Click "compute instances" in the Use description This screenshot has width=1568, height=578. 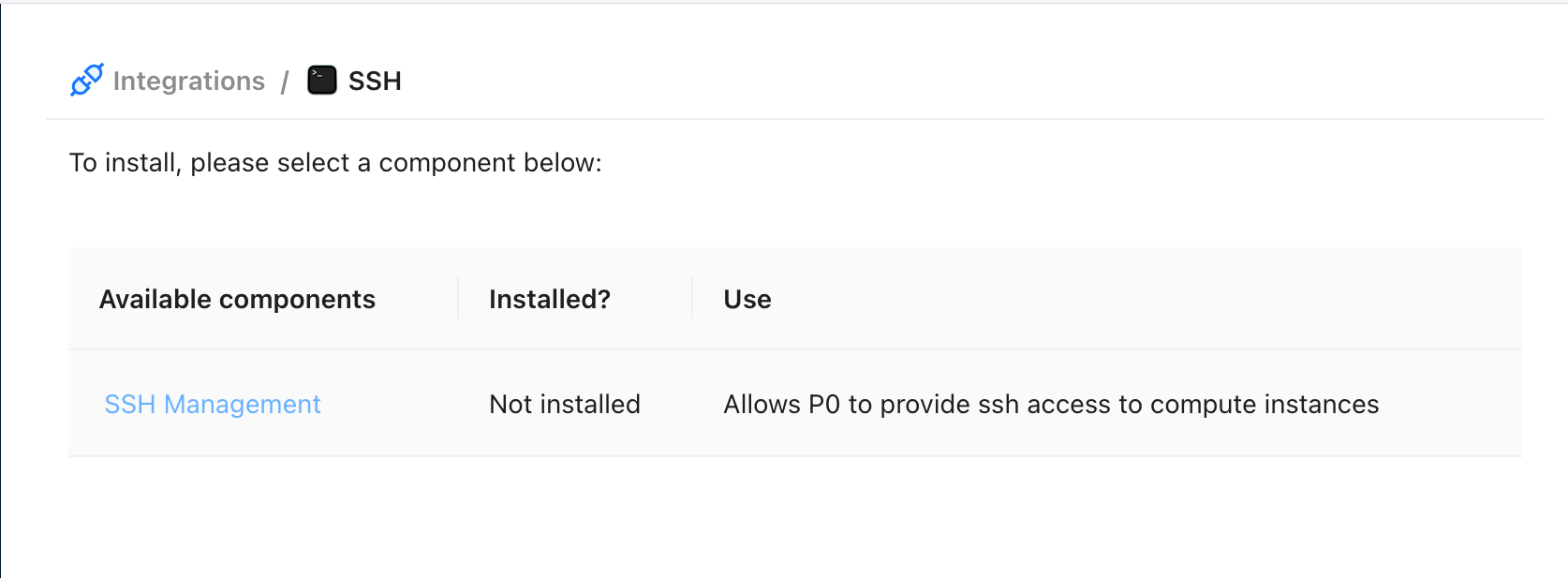click(x=1265, y=405)
